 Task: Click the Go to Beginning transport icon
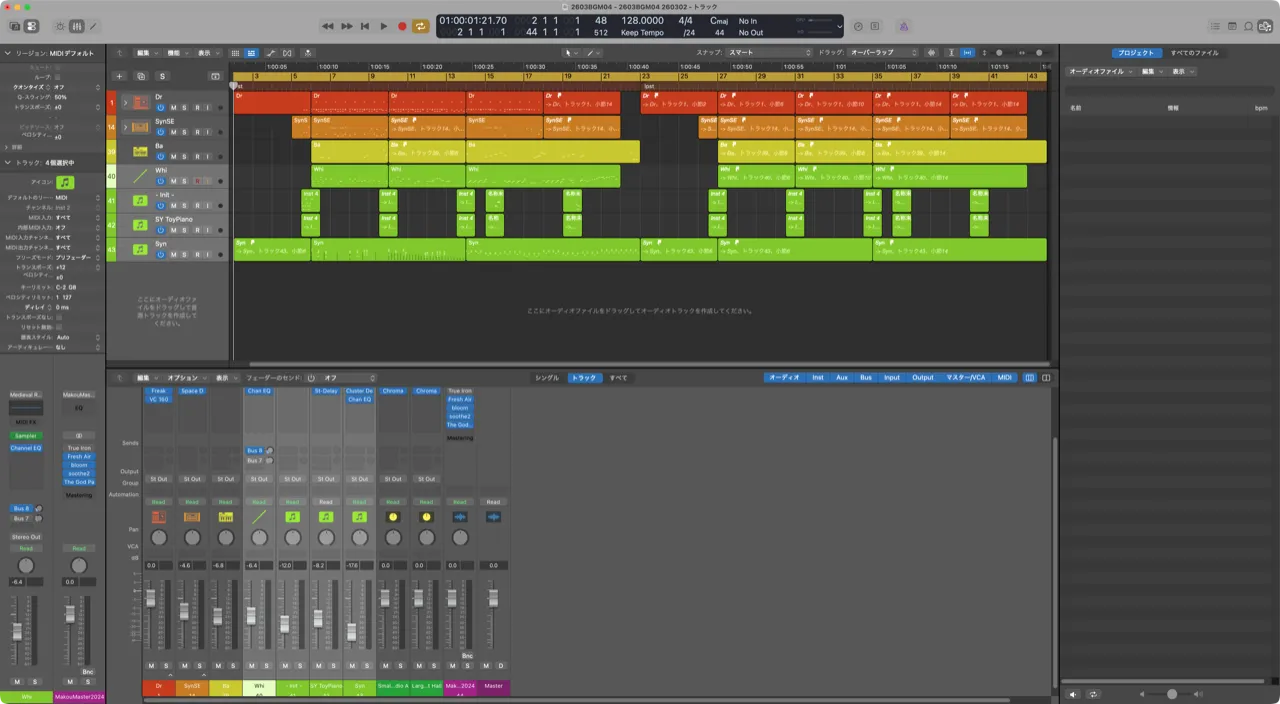(x=365, y=26)
